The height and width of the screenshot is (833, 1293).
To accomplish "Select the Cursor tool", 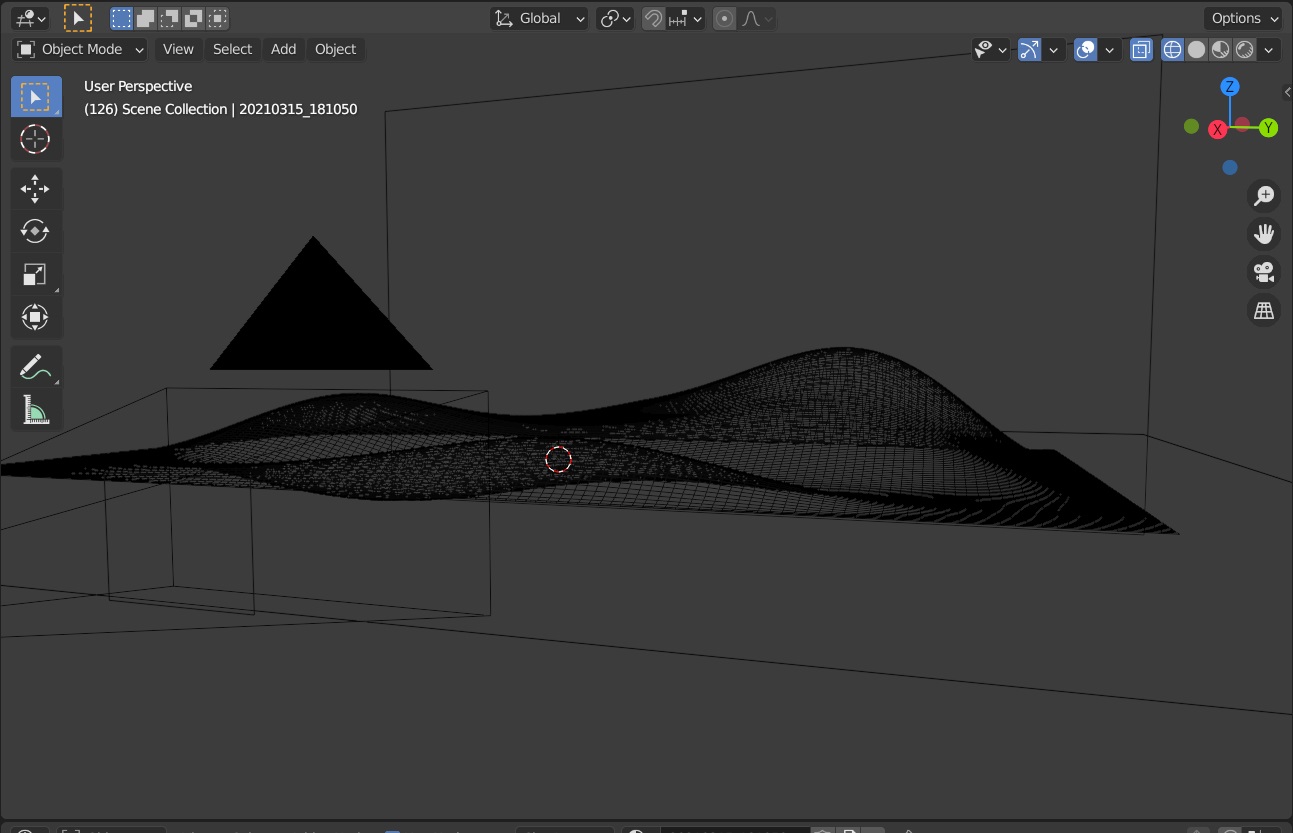I will [x=36, y=139].
